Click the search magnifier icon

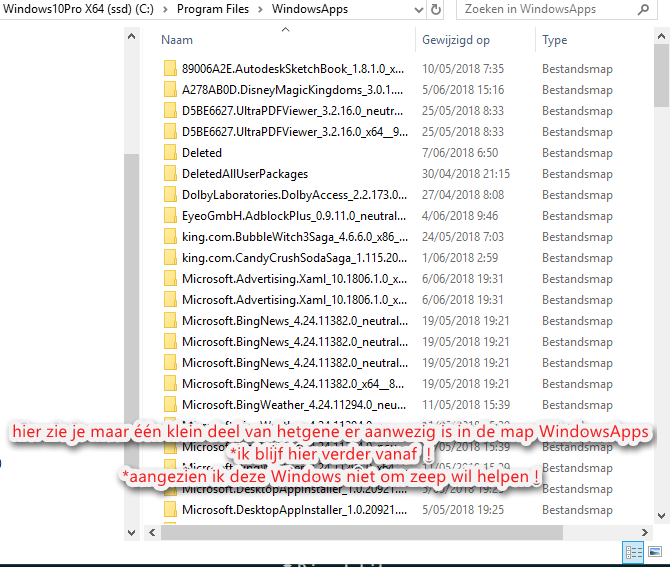(643, 9)
